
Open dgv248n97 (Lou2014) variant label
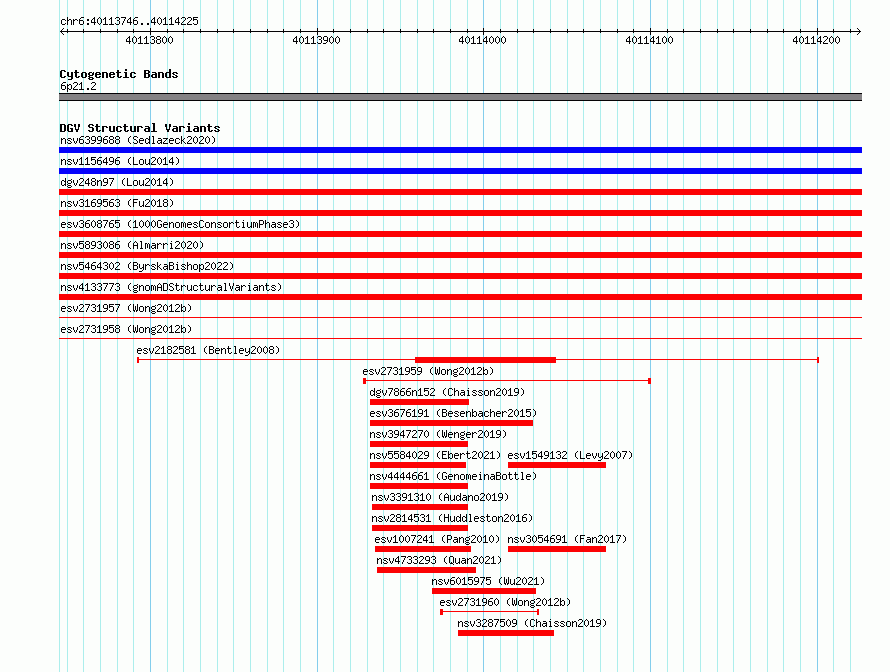click(117, 182)
